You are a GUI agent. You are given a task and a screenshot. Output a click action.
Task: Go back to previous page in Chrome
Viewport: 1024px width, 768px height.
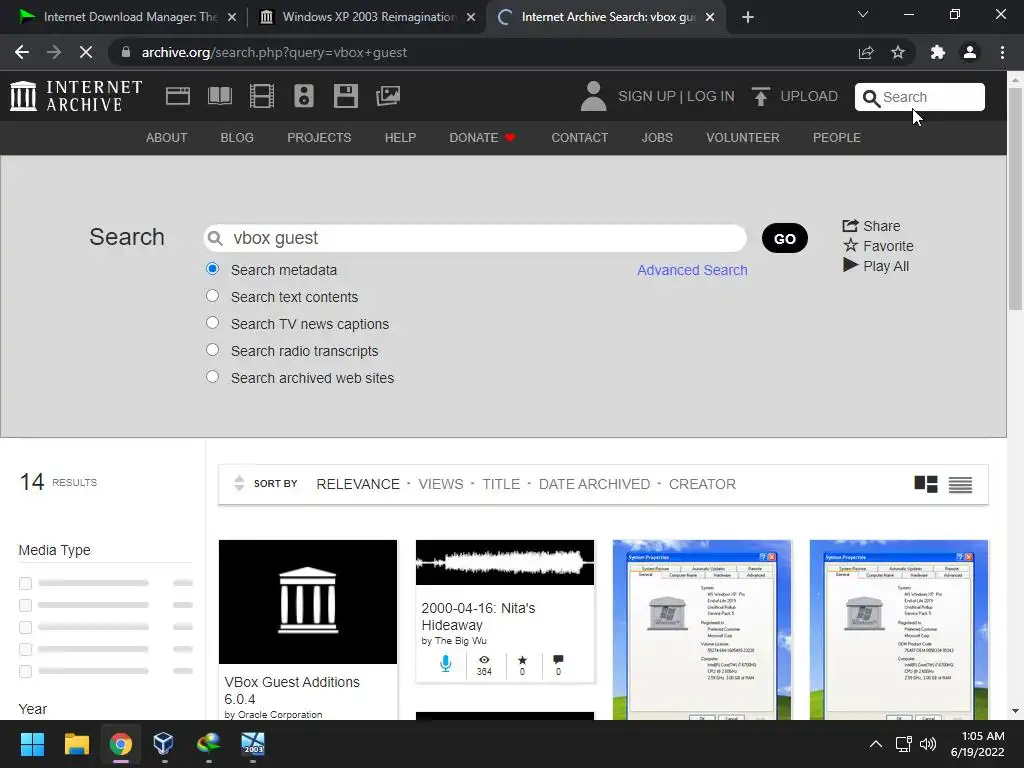click(22, 52)
